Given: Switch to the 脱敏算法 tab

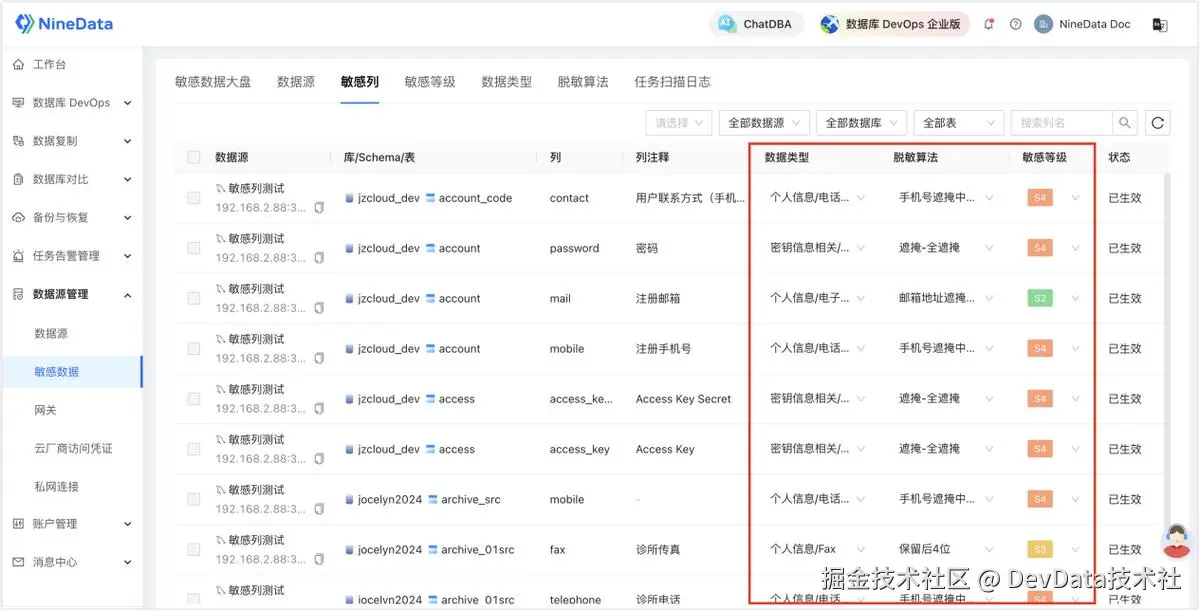Looking at the screenshot, I should click(x=583, y=82).
